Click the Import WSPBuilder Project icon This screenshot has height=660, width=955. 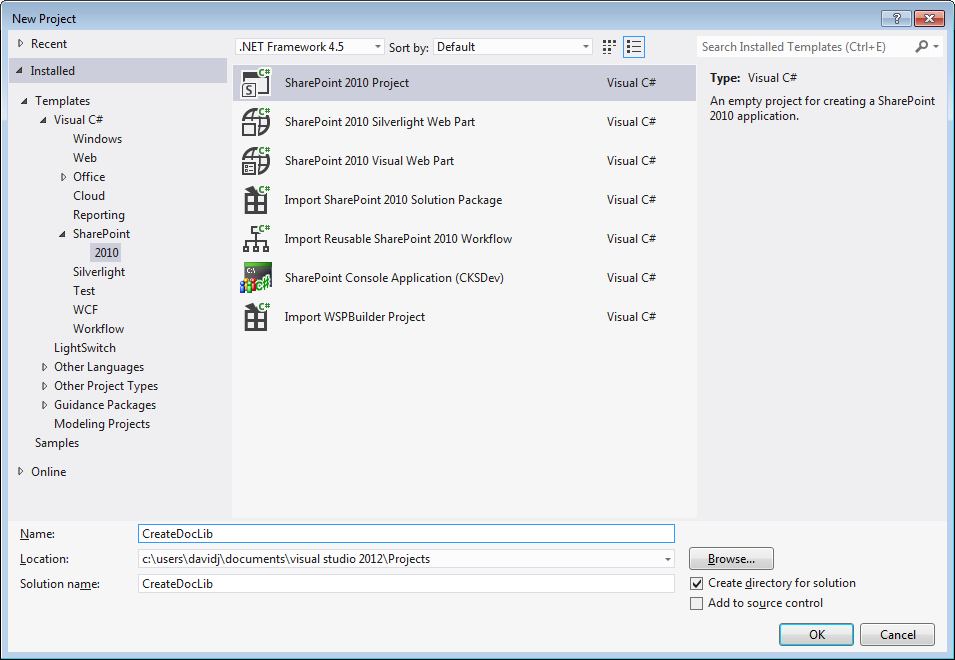[x=256, y=317]
